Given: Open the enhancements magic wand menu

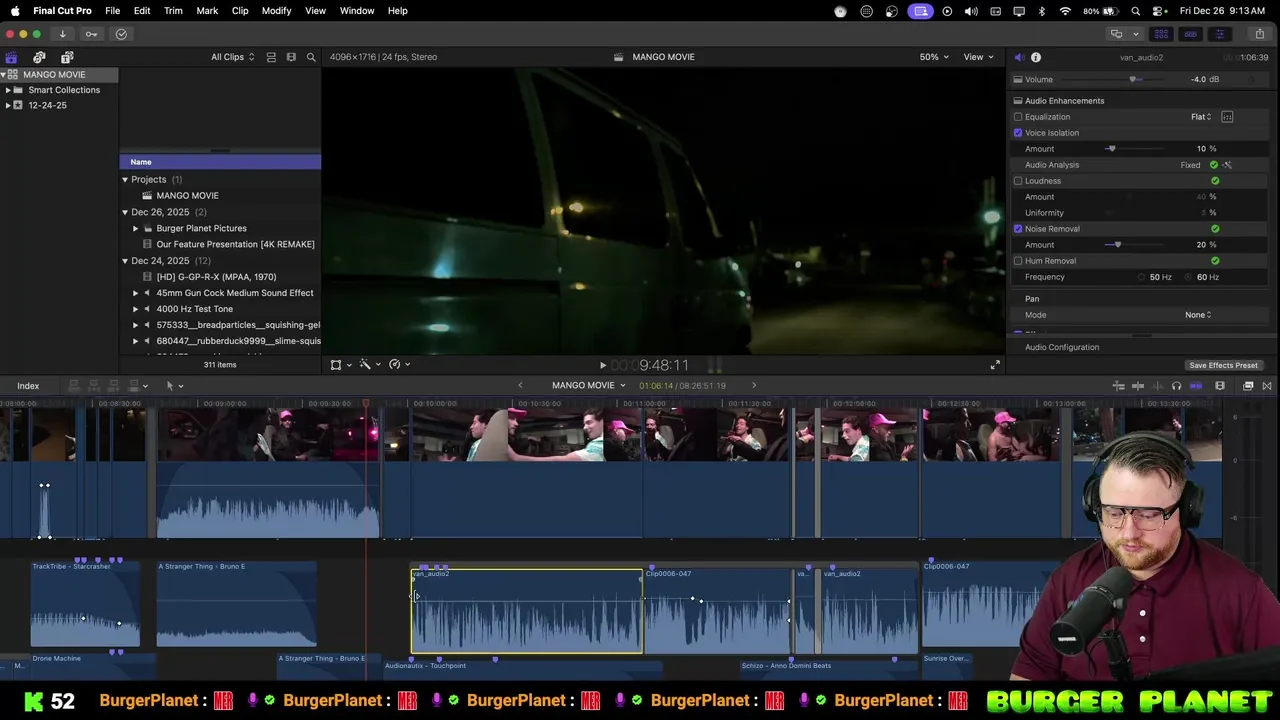Looking at the screenshot, I should click(370, 365).
